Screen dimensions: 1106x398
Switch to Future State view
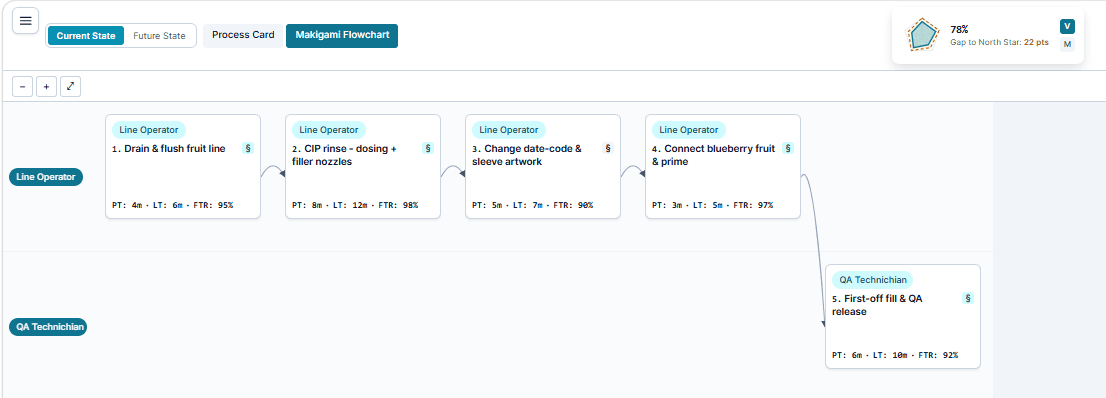159,36
